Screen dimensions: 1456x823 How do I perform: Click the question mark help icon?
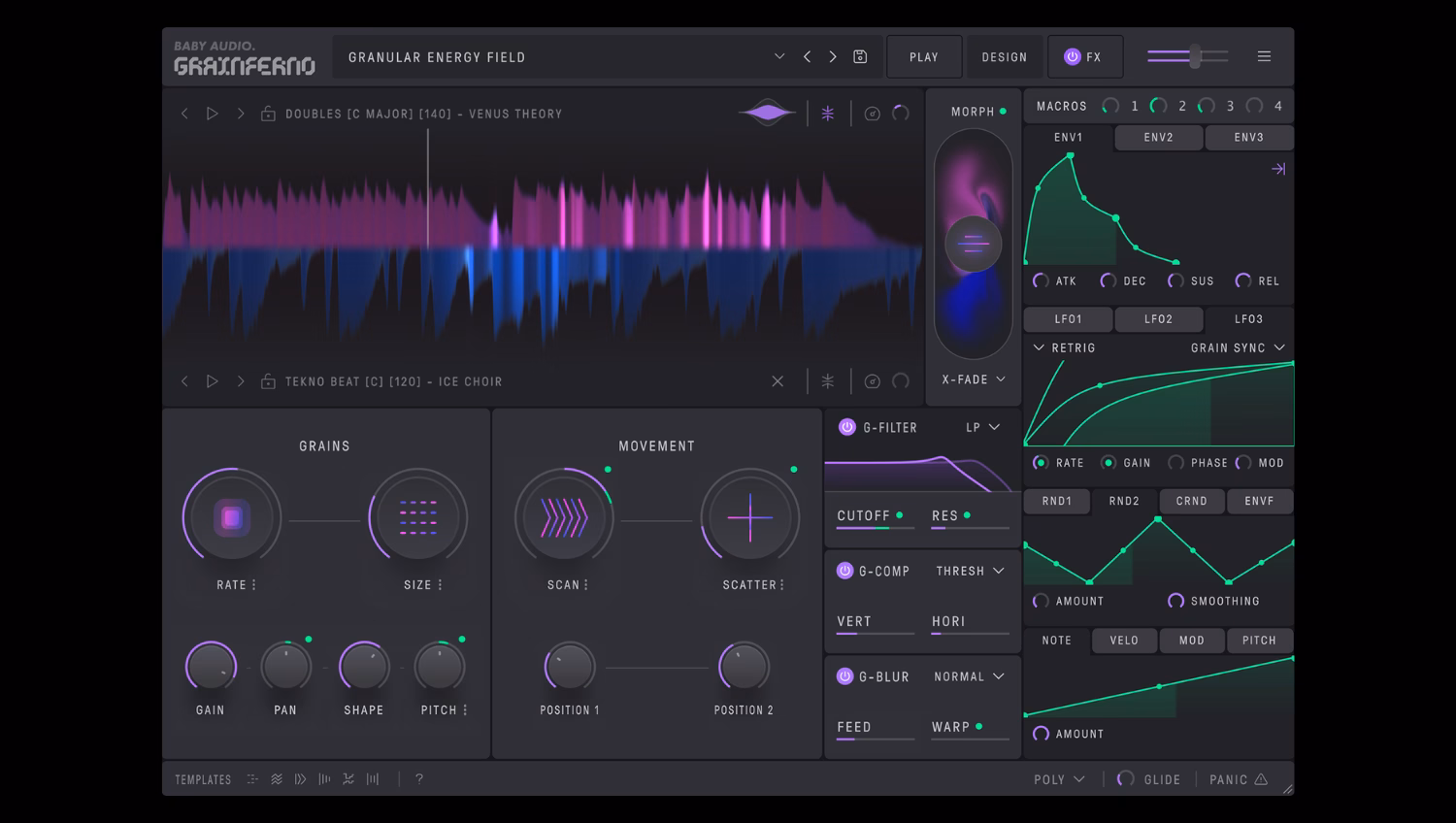(418, 778)
